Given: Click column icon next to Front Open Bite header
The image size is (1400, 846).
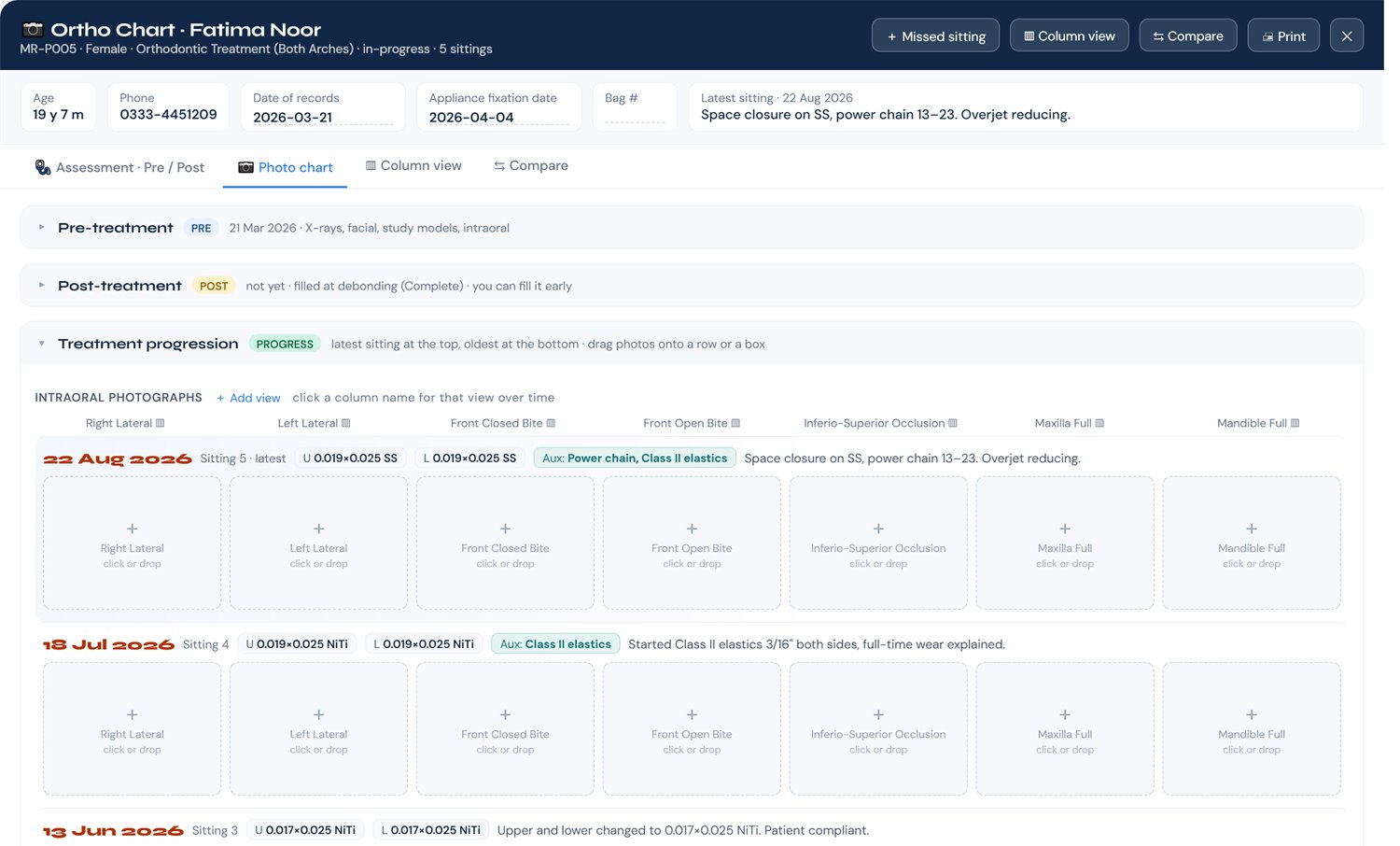Looking at the screenshot, I should [735, 423].
